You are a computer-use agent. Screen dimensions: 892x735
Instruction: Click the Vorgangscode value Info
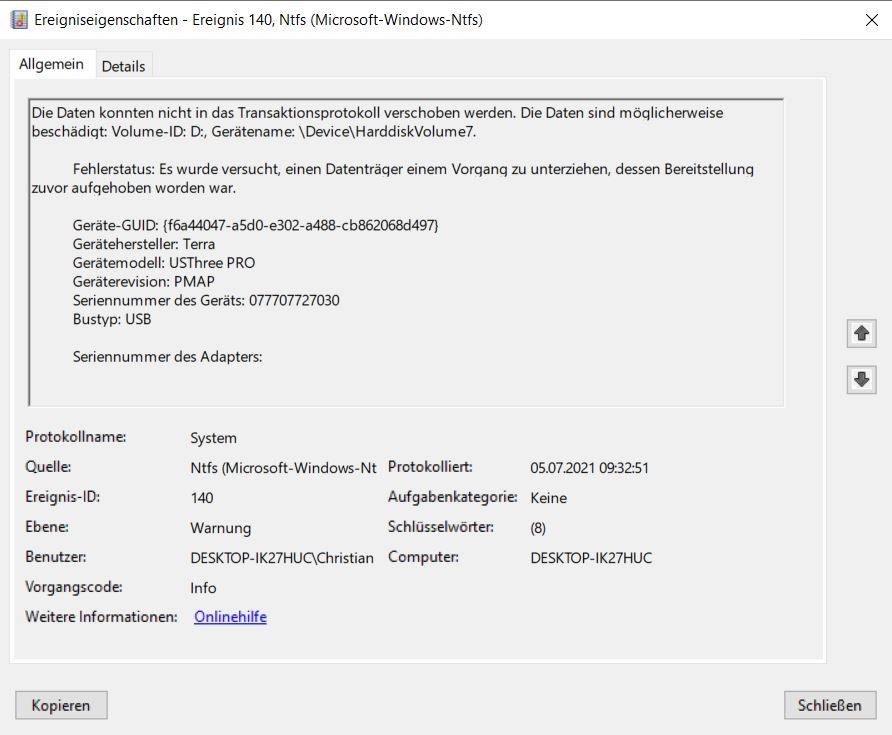[203, 588]
